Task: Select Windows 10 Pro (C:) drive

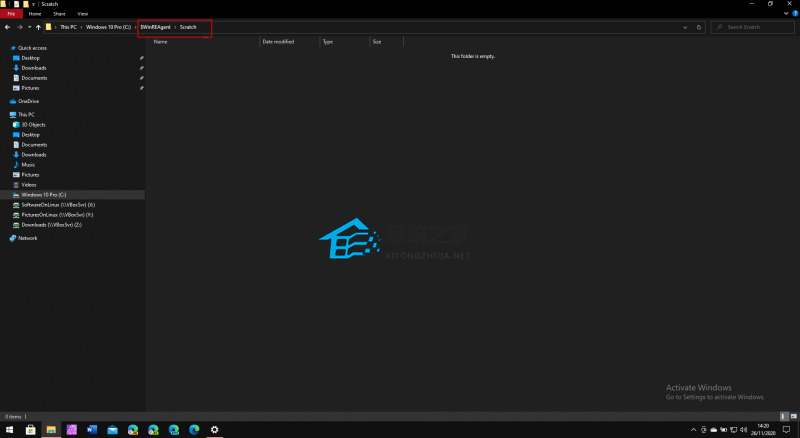Action: (43, 195)
